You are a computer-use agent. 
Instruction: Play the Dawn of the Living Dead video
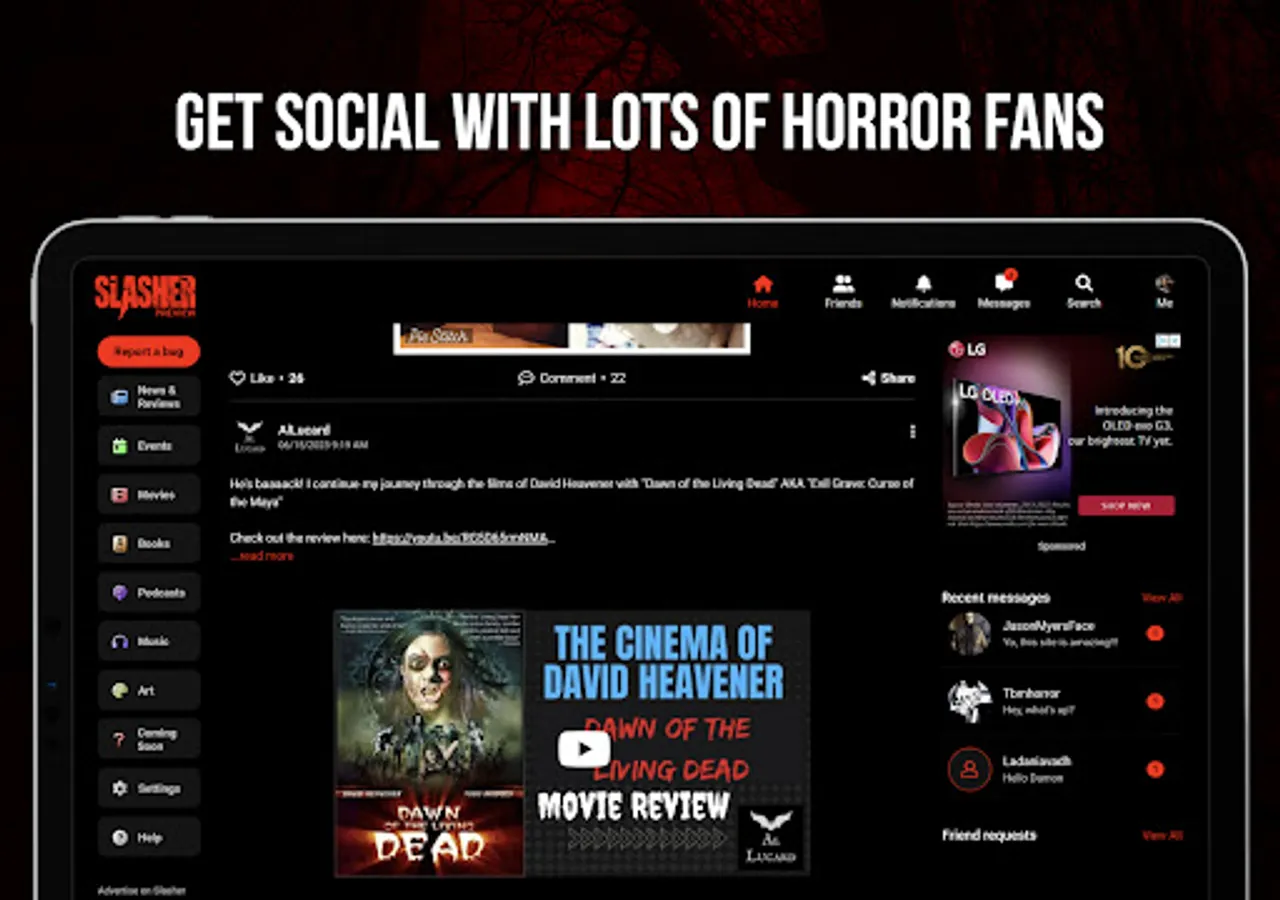(x=584, y=749)
